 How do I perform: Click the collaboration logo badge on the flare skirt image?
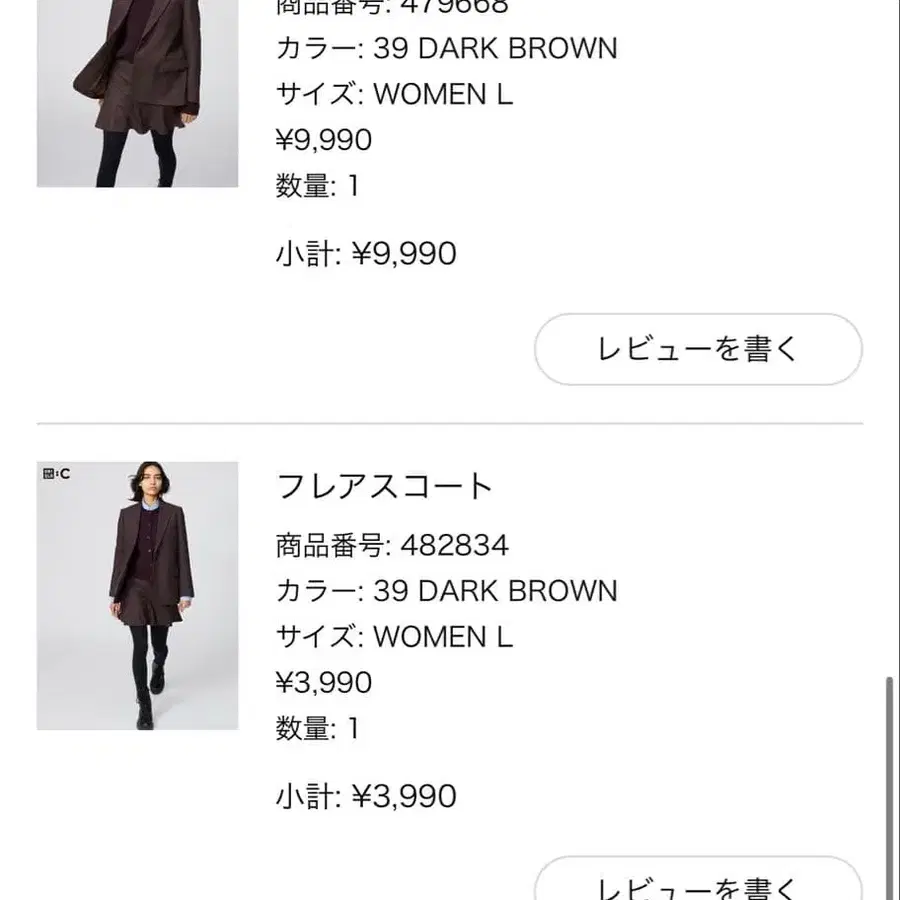click(56, 474)
